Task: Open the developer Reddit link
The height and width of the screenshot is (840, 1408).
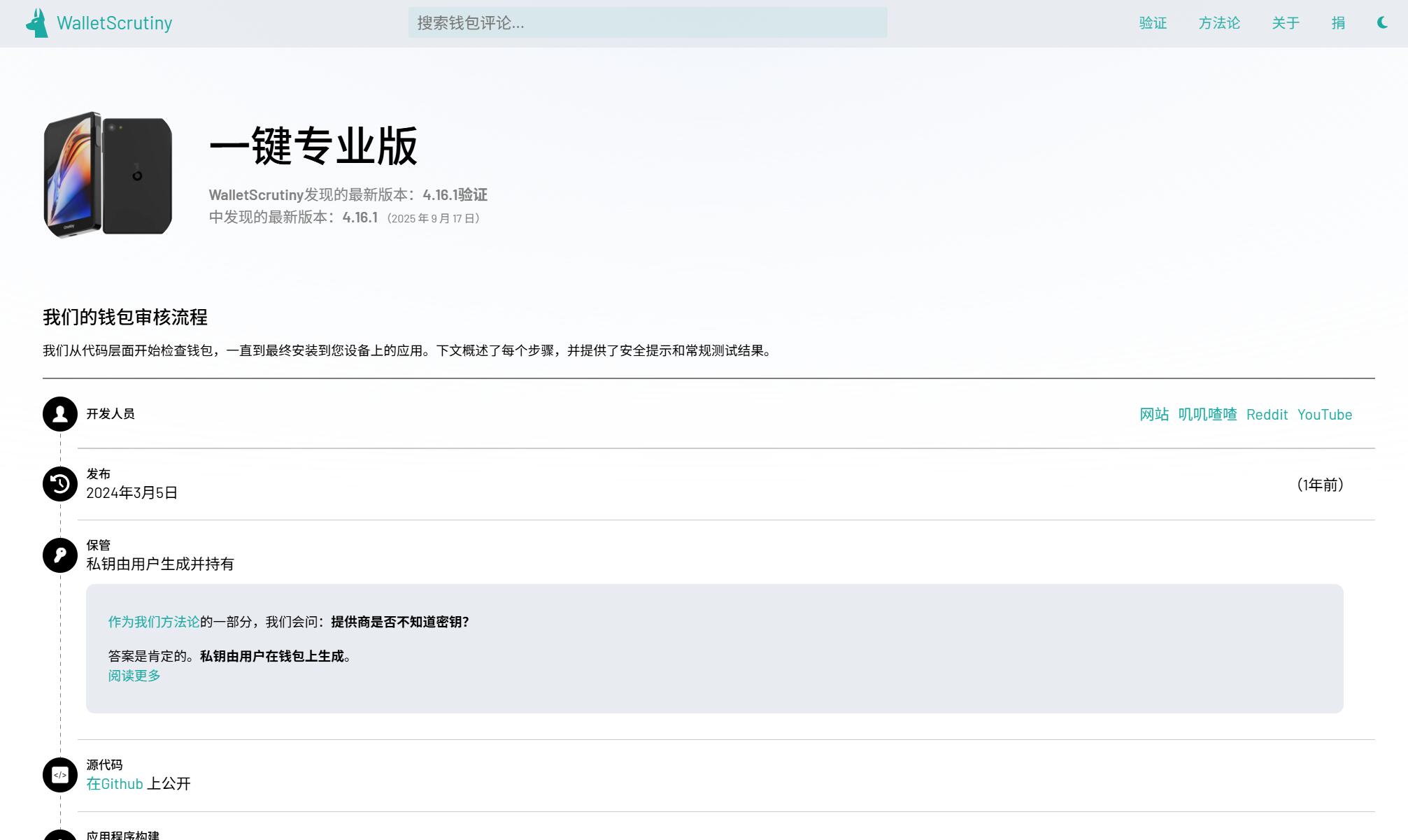Action: [1267, 415]
